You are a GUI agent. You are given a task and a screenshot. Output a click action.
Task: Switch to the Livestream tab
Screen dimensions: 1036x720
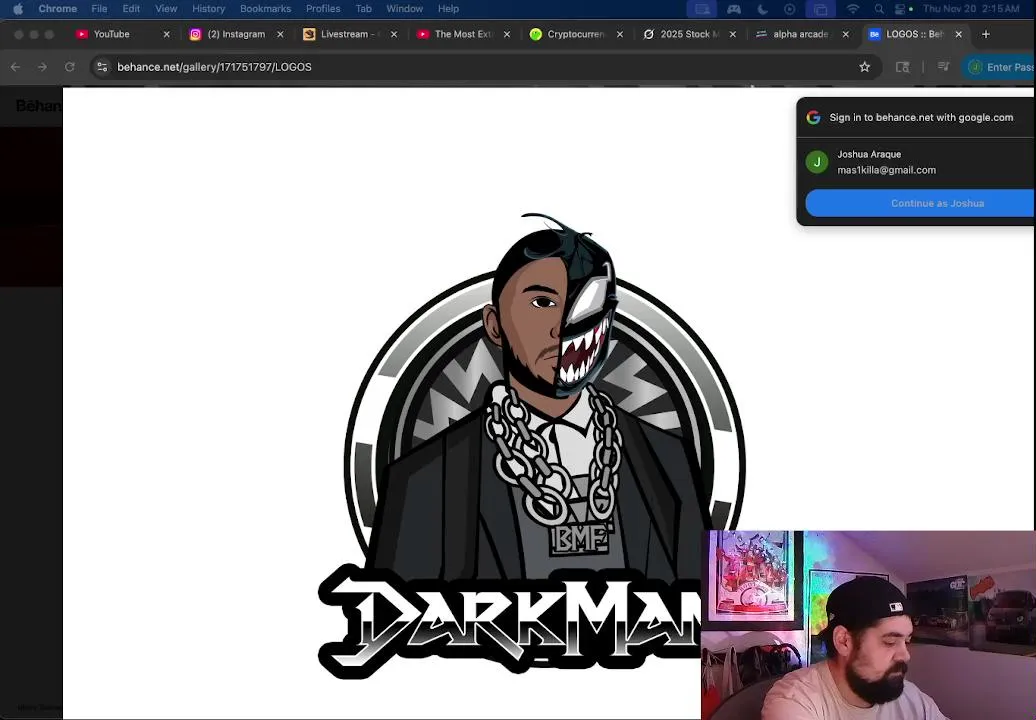(x=349, y=34)
